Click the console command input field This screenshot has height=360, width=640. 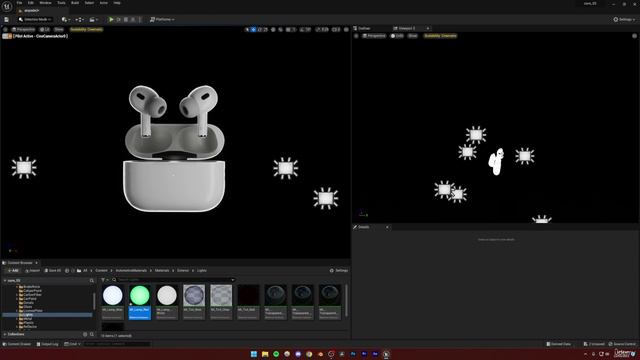(x=117, y=344)
